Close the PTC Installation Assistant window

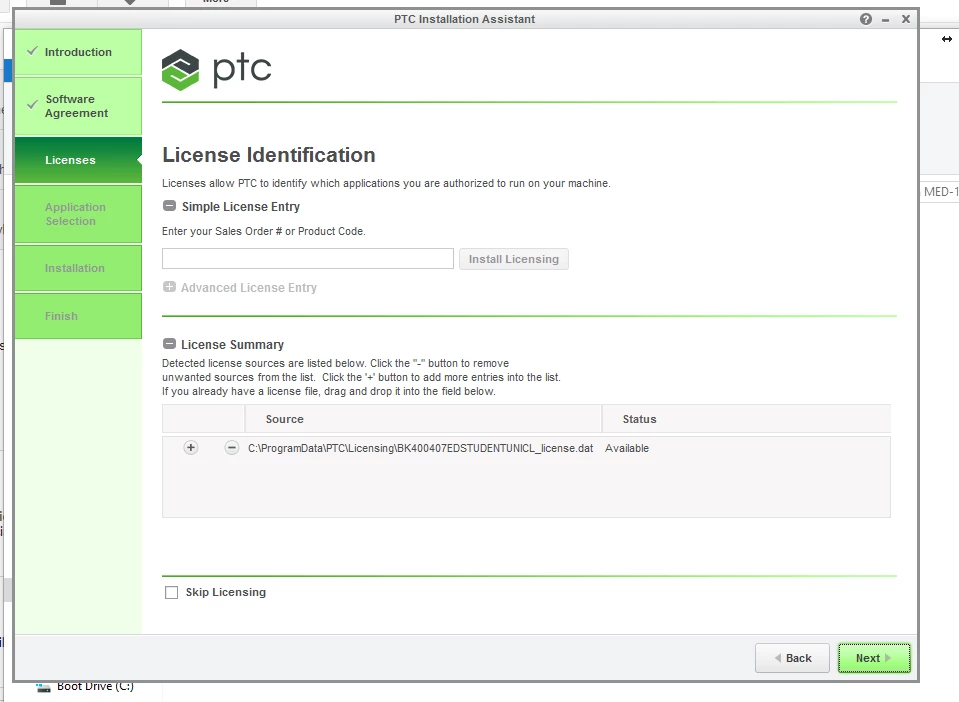tap(906, 19)
